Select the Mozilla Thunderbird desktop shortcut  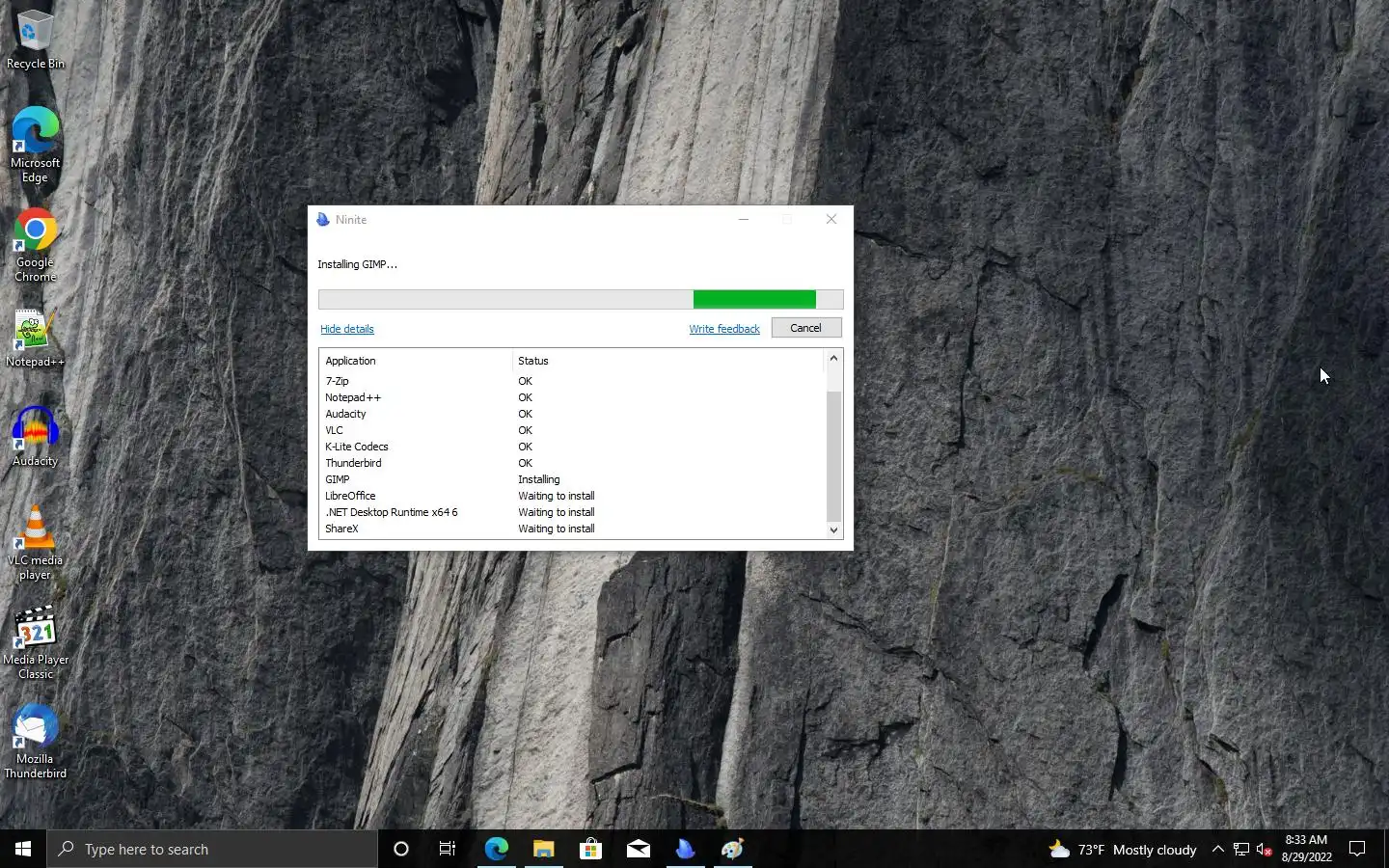(x=35, y=742)
